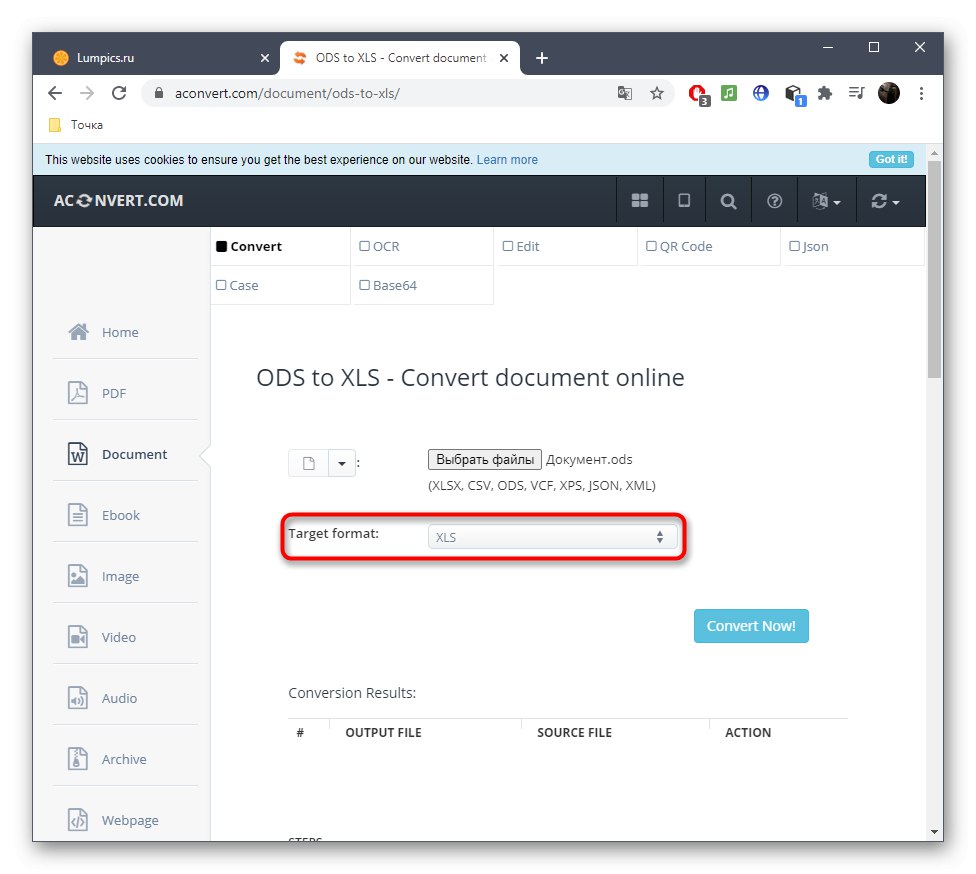Open the Ebook conversion tools
Image resolution: width=976 pixels, height=874 pixels.
[120, 515]
